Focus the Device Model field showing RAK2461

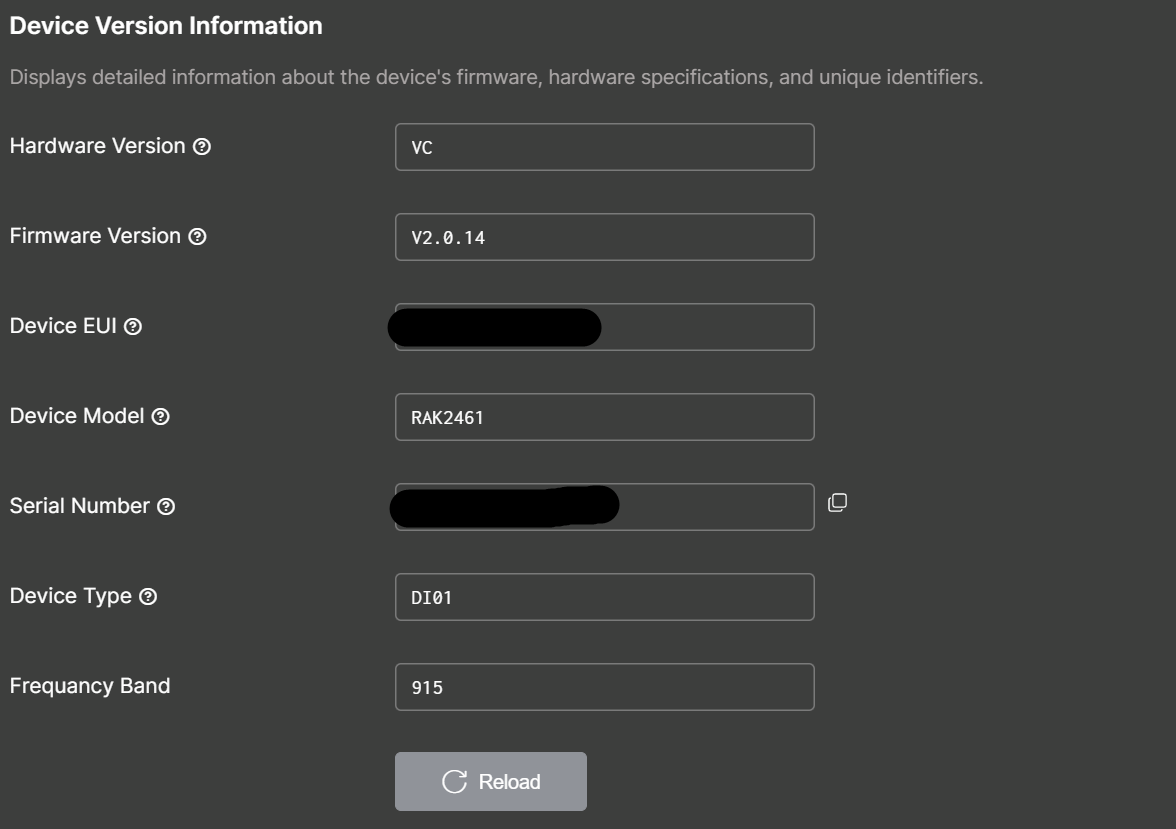tap(604, 417)
